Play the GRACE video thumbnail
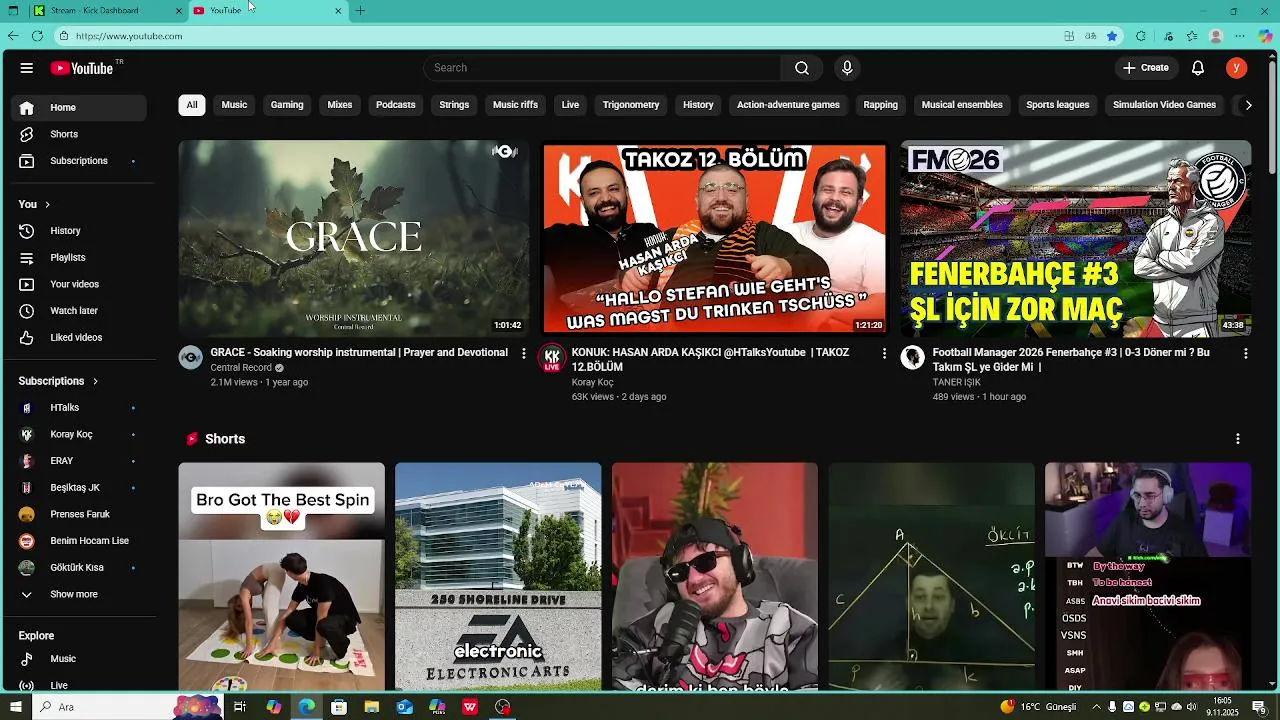The width and height of the screenshot is (1280, 720). (354, 238)
